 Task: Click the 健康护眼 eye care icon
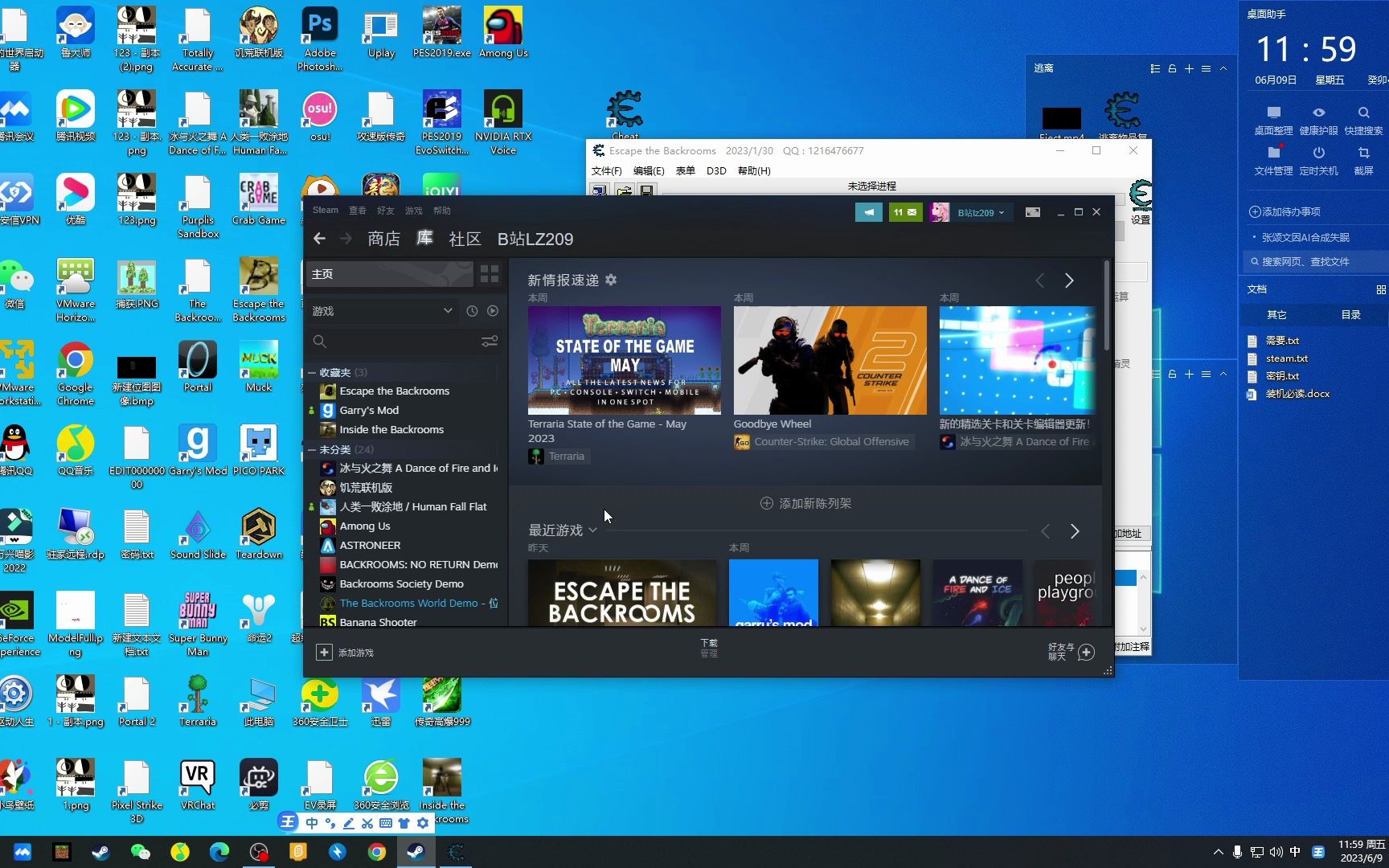[1318, 113]
